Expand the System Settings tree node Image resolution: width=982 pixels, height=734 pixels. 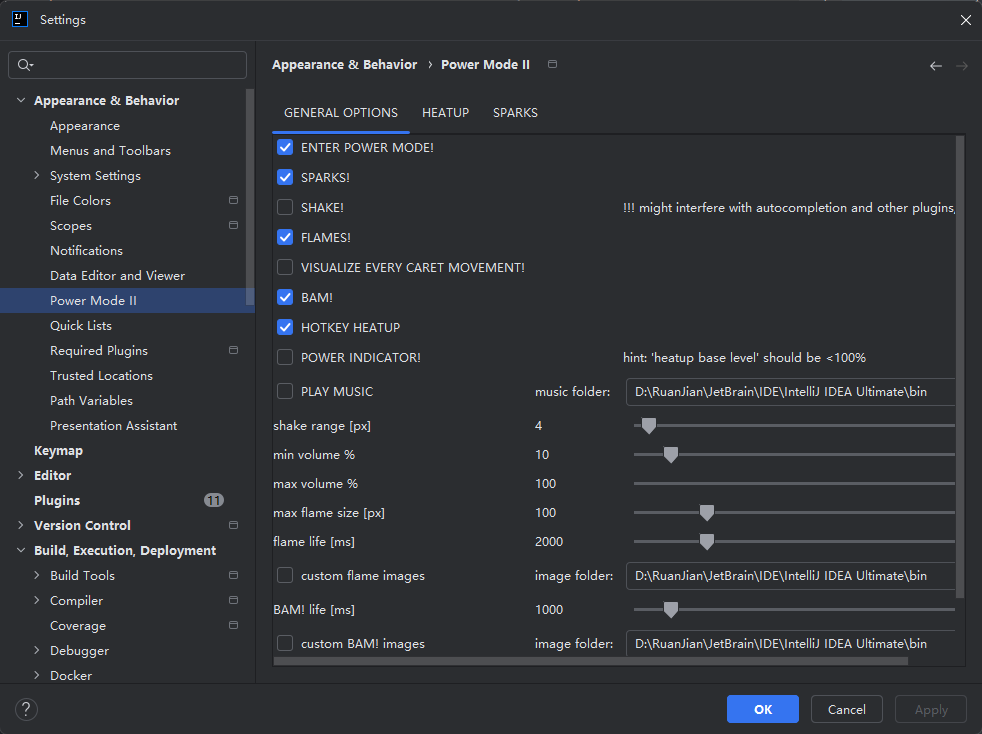click(x=37, y=176)
